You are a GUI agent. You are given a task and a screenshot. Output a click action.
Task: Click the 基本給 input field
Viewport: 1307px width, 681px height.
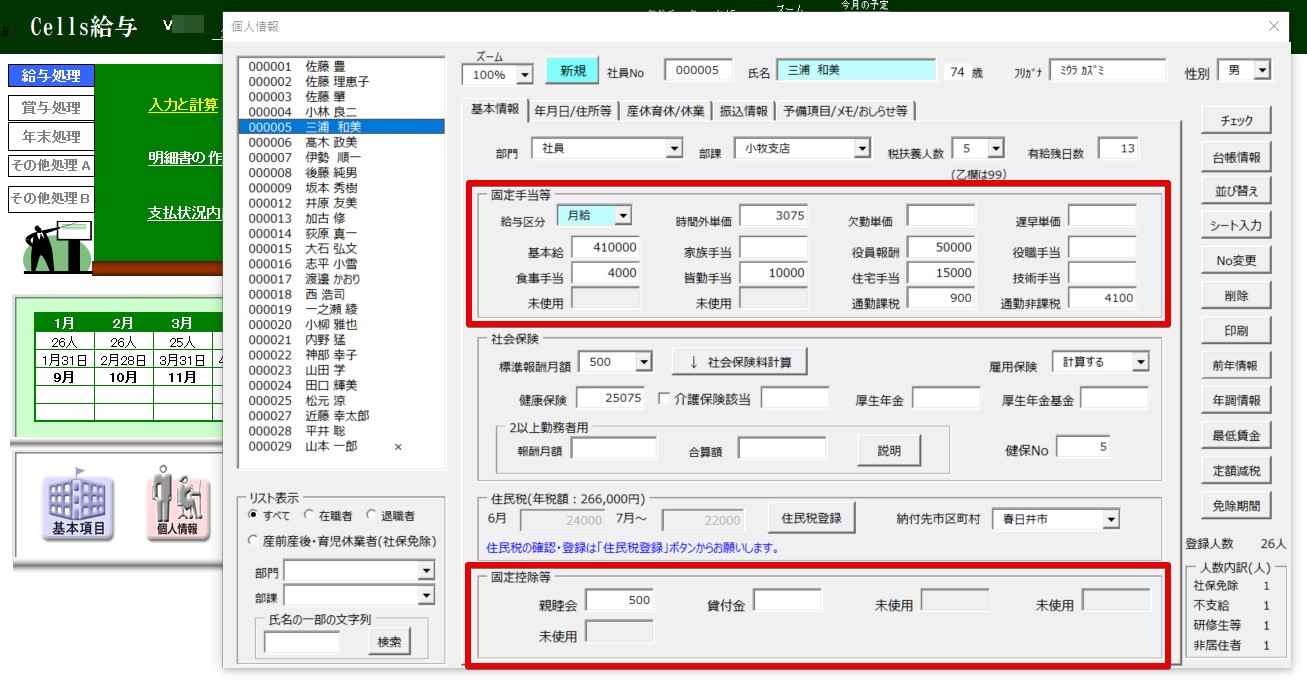[605, 246]
